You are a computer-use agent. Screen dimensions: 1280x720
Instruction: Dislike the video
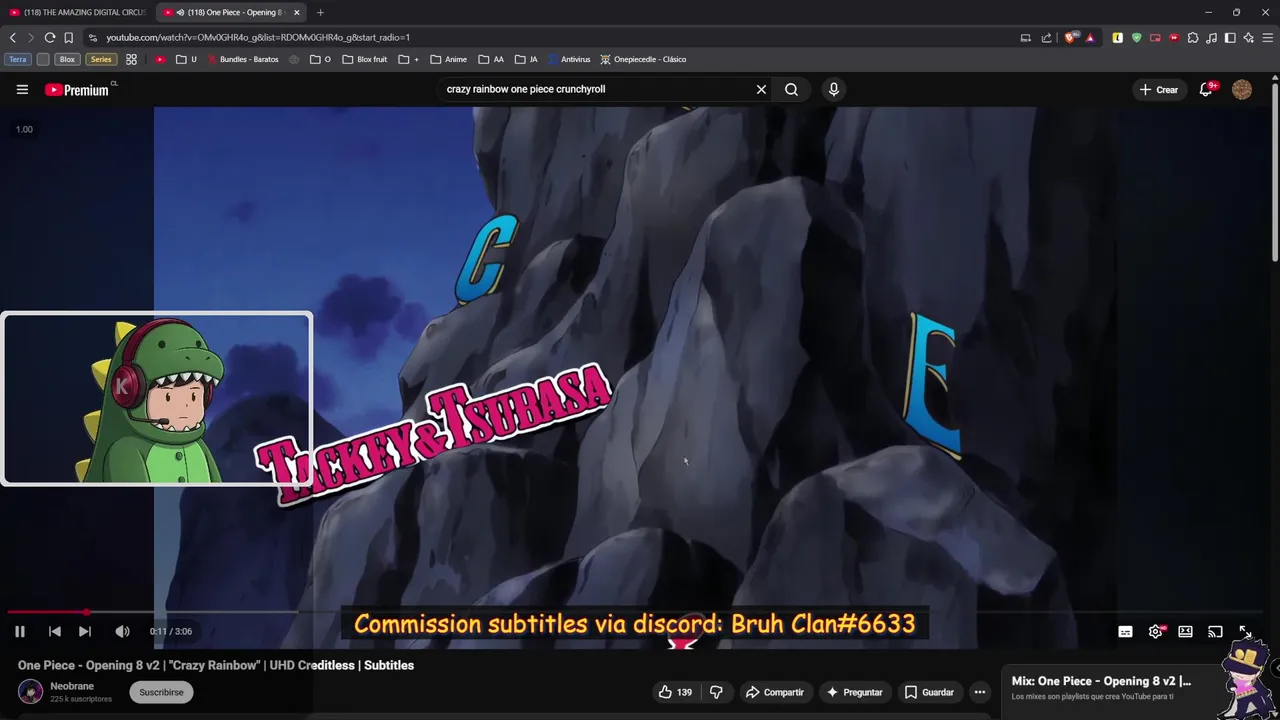(716, 692)
